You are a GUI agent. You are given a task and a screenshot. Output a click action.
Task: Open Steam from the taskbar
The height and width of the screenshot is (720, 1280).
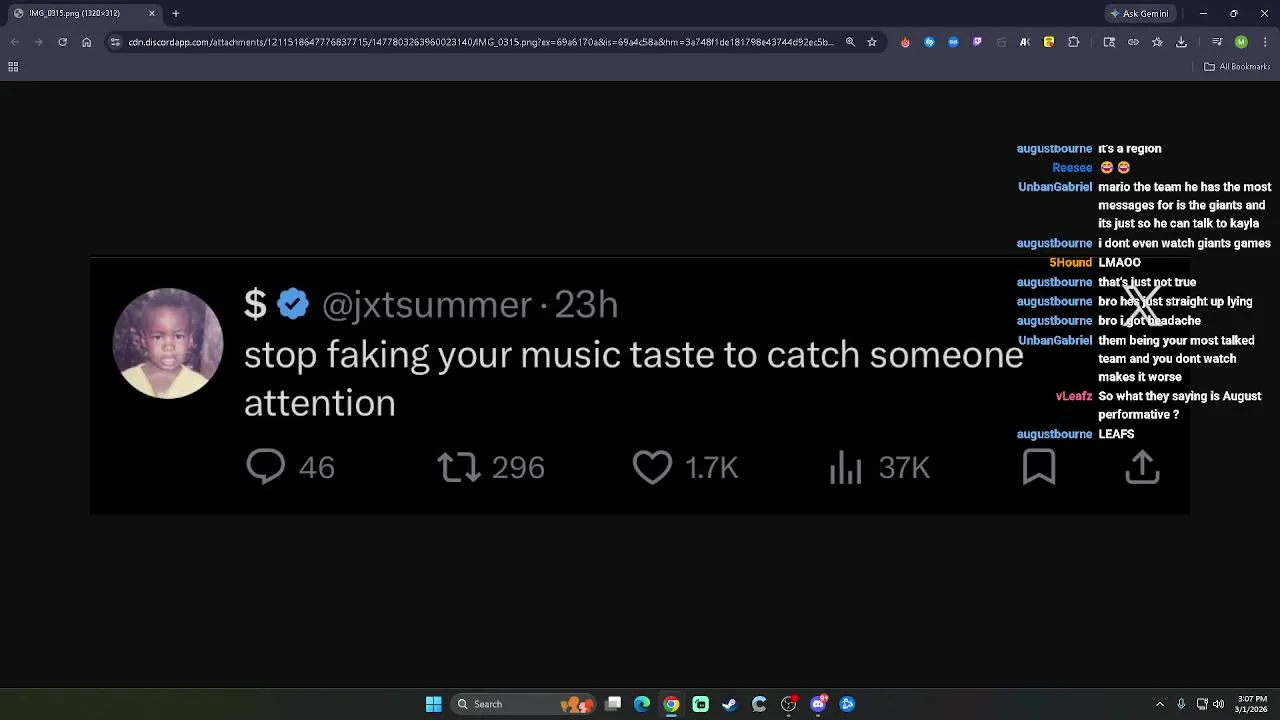[x=730, y=704]
